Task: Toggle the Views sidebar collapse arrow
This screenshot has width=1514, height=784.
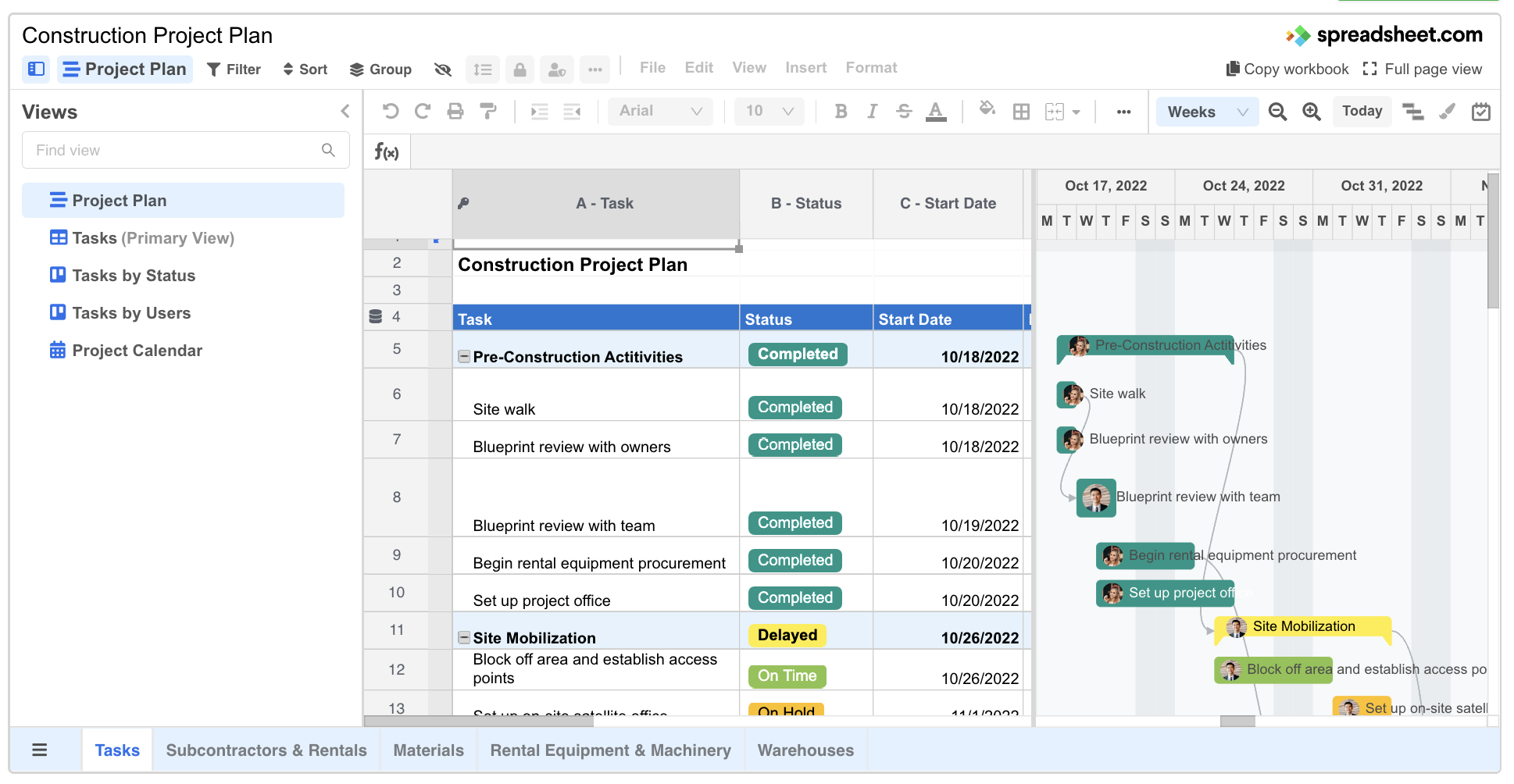Action: click(345, 111)
